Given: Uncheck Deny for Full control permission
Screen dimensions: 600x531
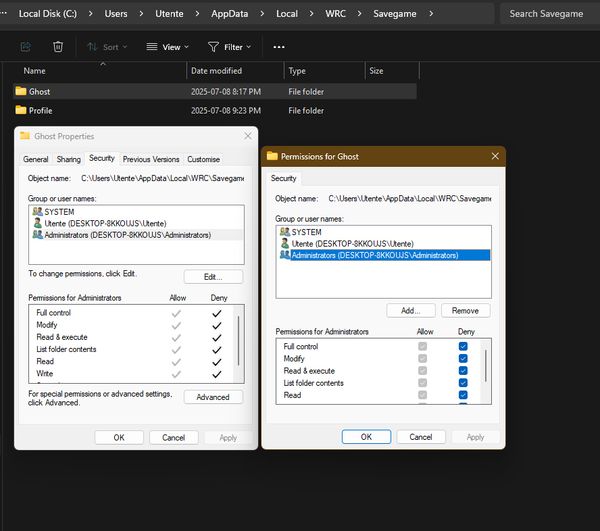Looking at the screenshot, I should point(462,346).
